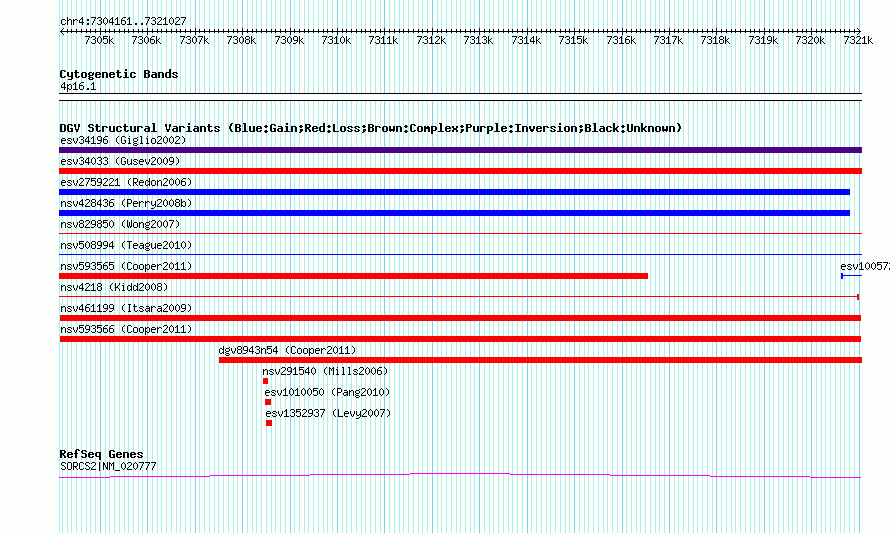This screenshot has height=533, width=890.
Task: Click the RefSeq Genes track title
Action: (x=101, y=454)
